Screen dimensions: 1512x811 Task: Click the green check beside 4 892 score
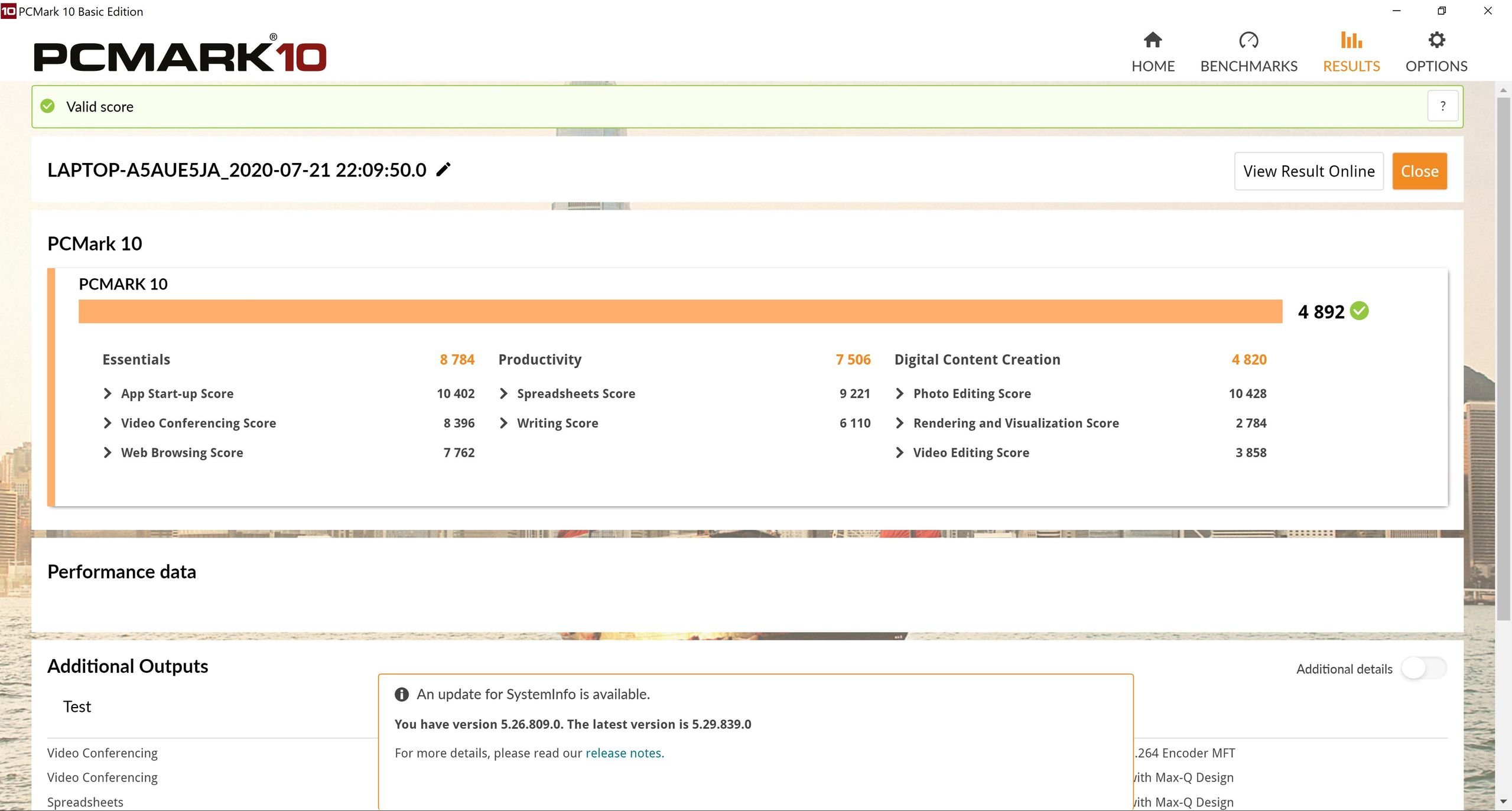click(1359, 311)
